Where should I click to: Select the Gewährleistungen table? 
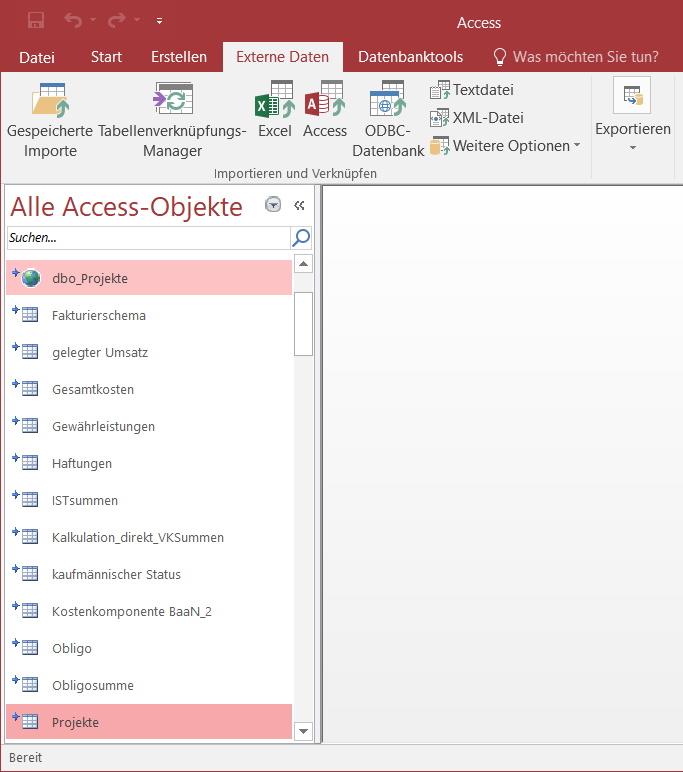pos(149,426)
